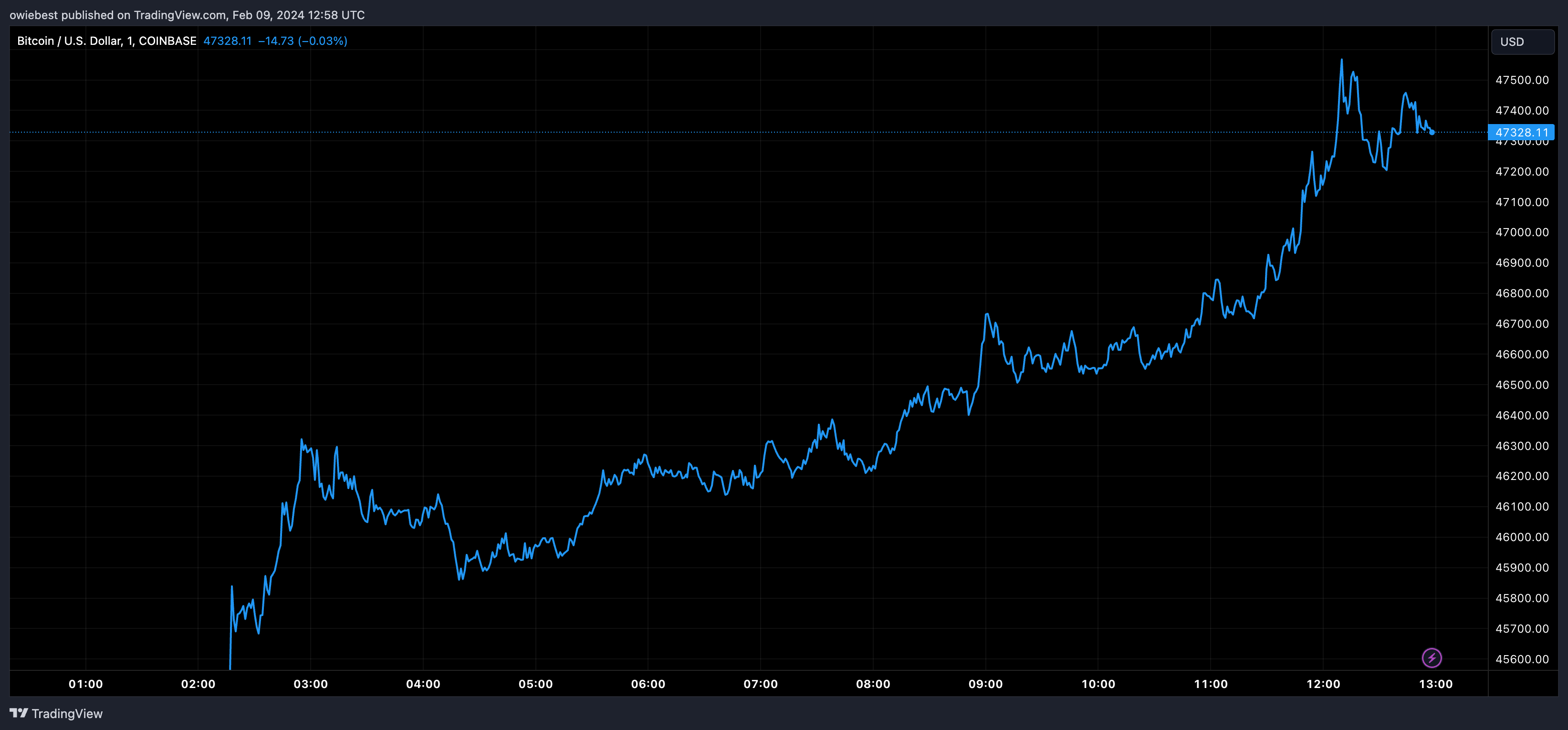Click the 03:00 time axis label
The image size is (1568, 730).
coord(311,684)
